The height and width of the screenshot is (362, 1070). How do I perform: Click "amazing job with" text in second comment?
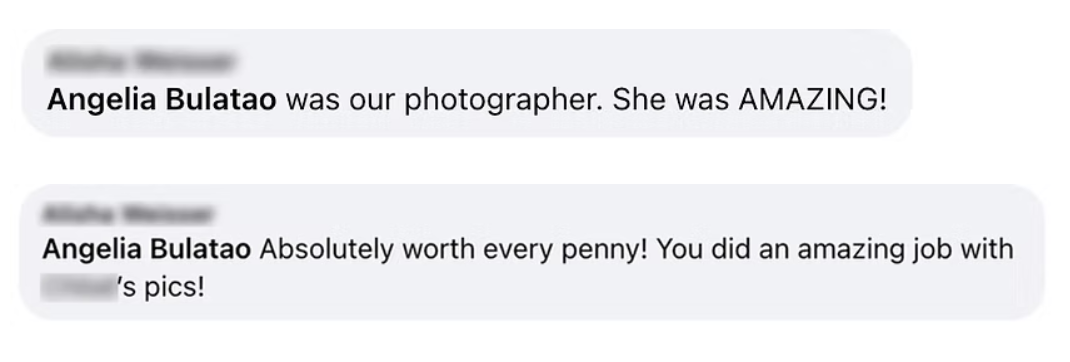905,251
